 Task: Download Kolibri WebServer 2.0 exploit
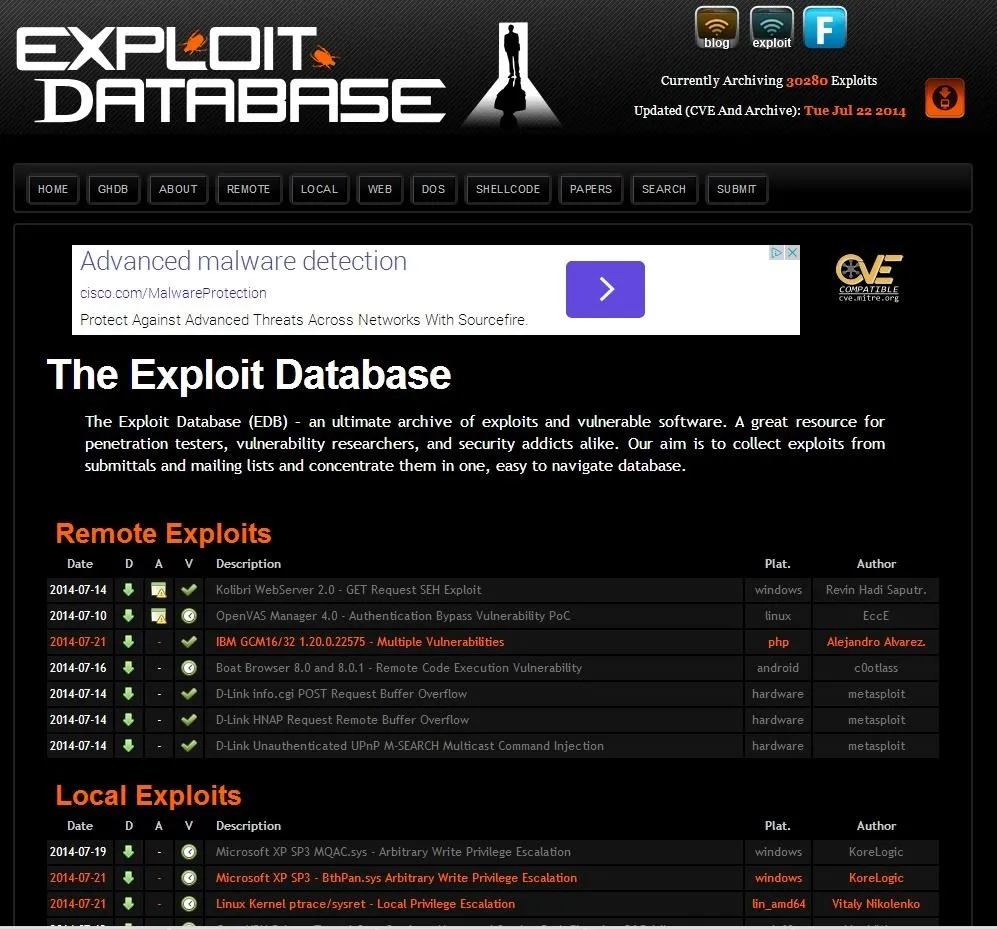click(x=128, y=590)
